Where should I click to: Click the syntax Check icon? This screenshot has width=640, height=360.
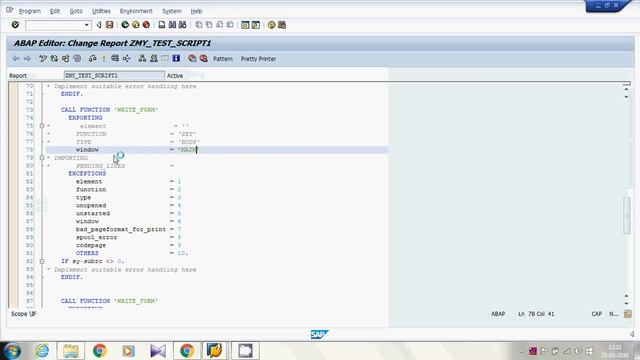pos(93,59)
